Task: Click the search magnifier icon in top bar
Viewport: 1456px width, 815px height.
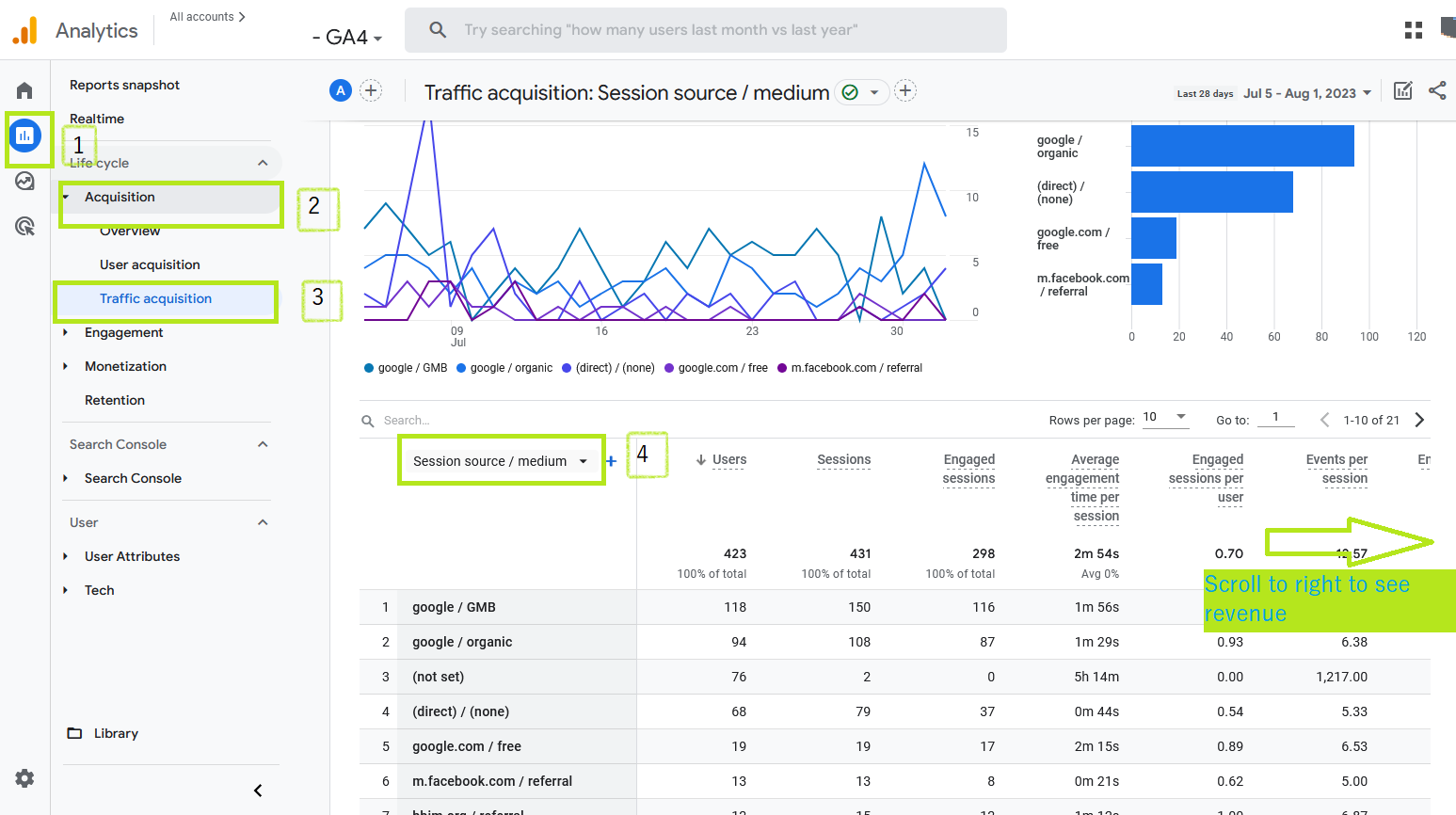Action: tap(438, 30)
